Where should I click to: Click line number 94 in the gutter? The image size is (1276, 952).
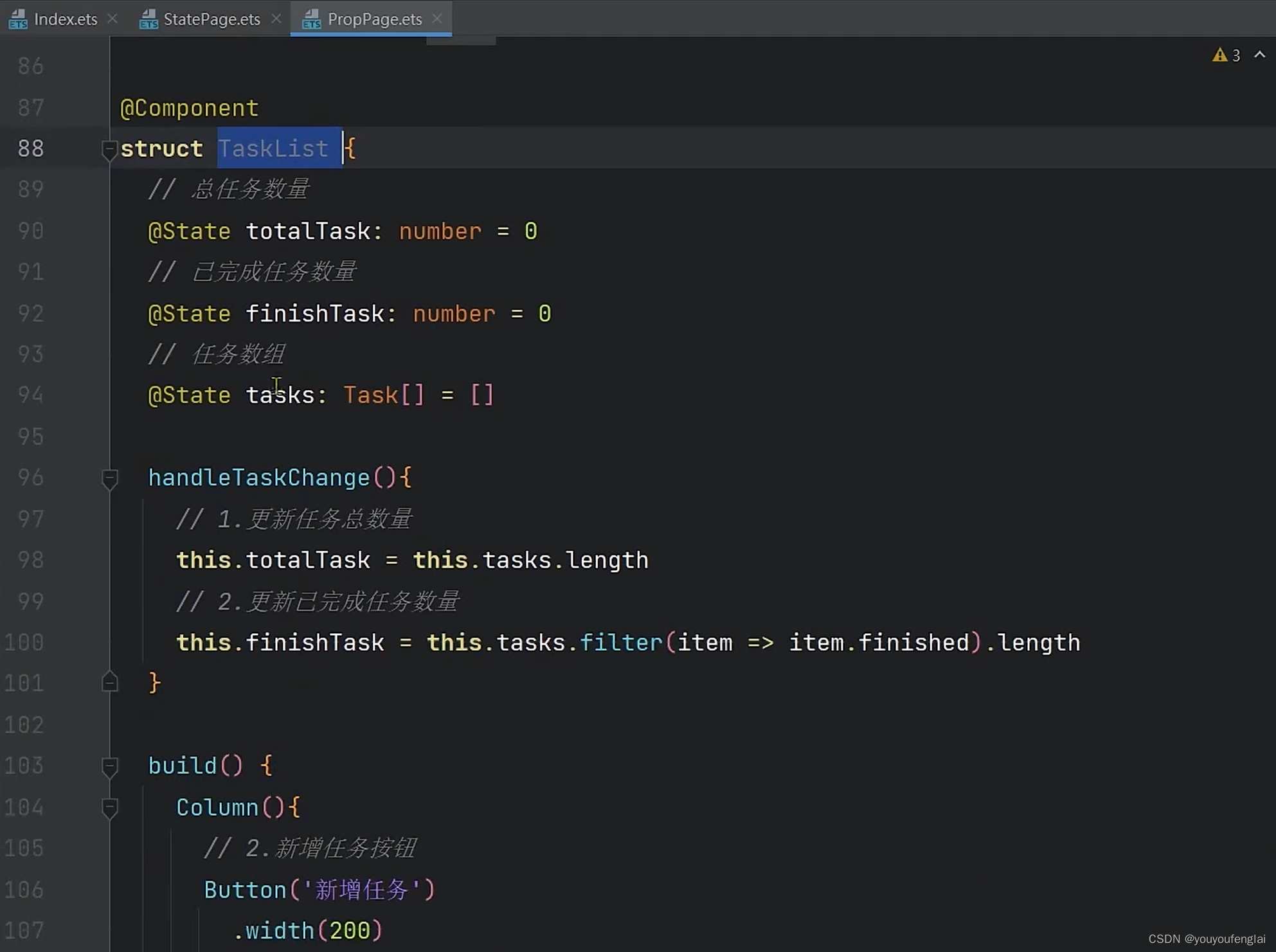pyautogui.click(x=30, y=395)
